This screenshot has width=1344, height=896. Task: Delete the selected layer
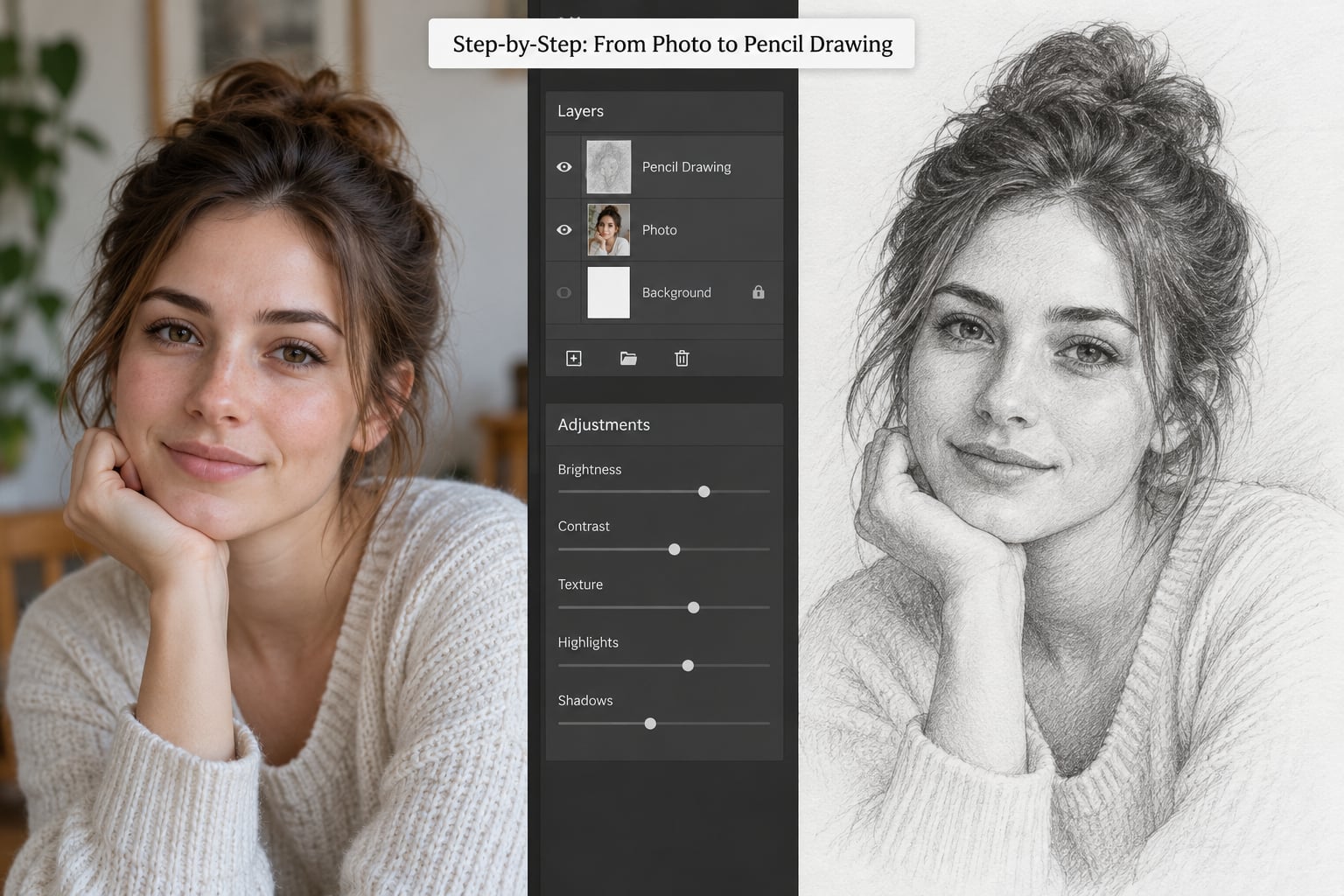coord(682,358)
